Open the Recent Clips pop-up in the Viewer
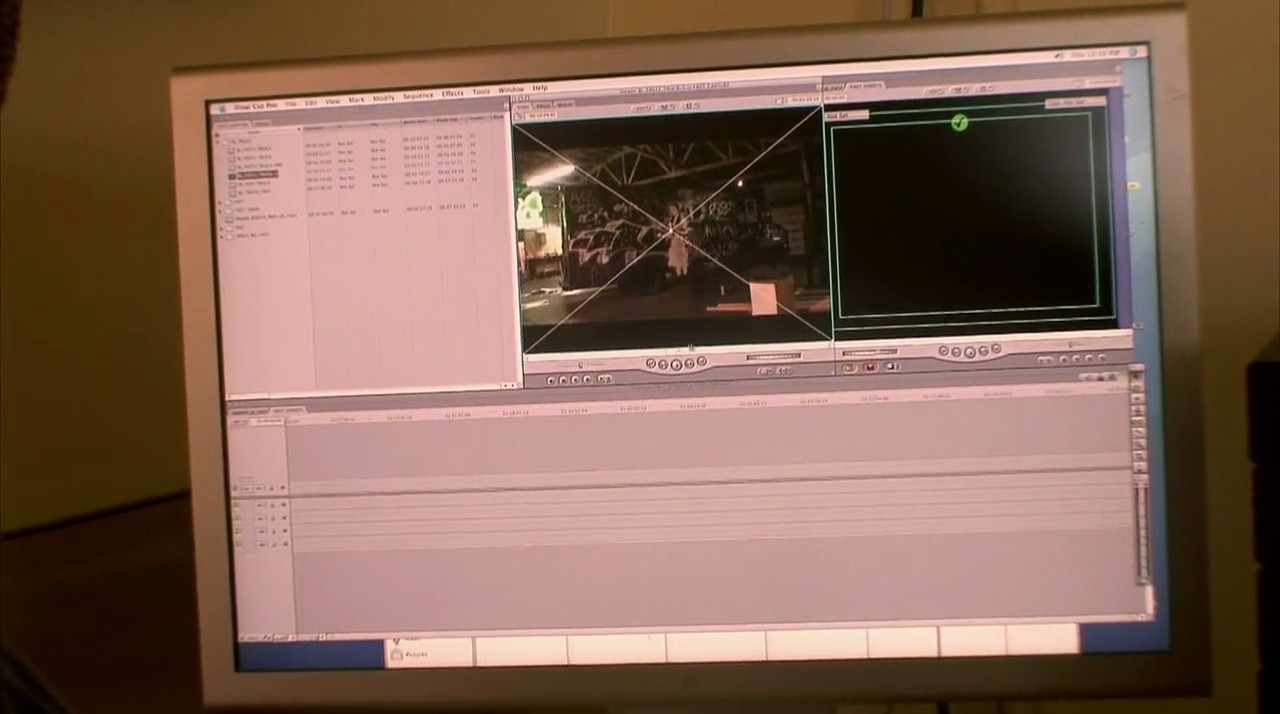The image size is (1280, 714). point(767,370)
